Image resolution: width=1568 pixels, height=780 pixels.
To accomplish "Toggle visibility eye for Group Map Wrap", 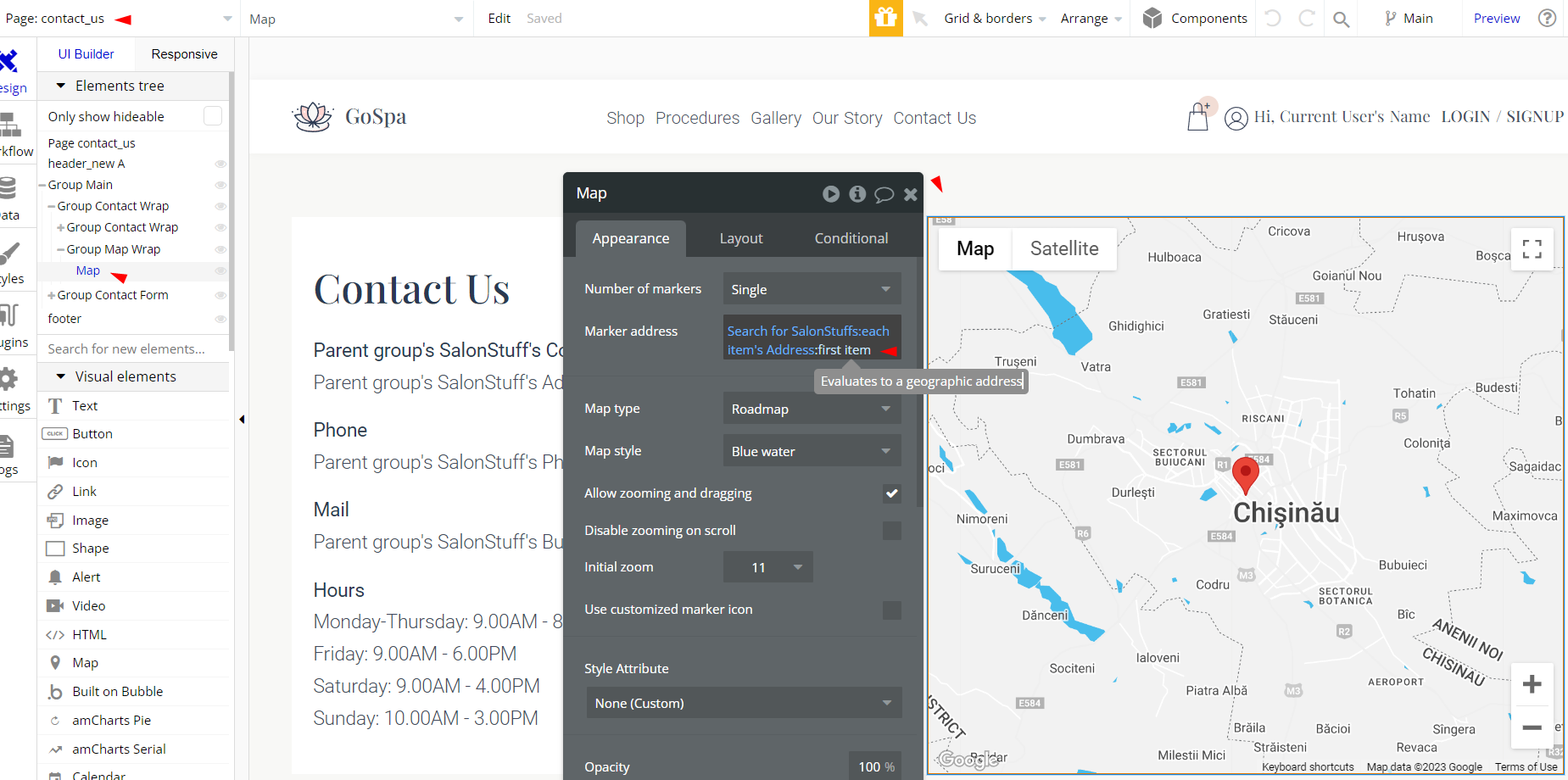I will coord(220,249).
